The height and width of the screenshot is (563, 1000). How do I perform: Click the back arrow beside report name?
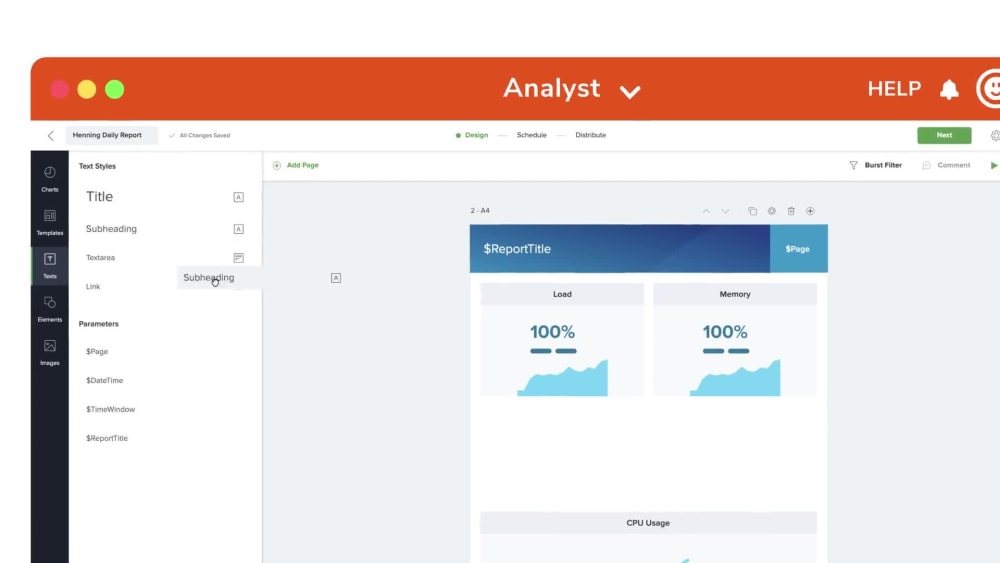coord(51,135)
